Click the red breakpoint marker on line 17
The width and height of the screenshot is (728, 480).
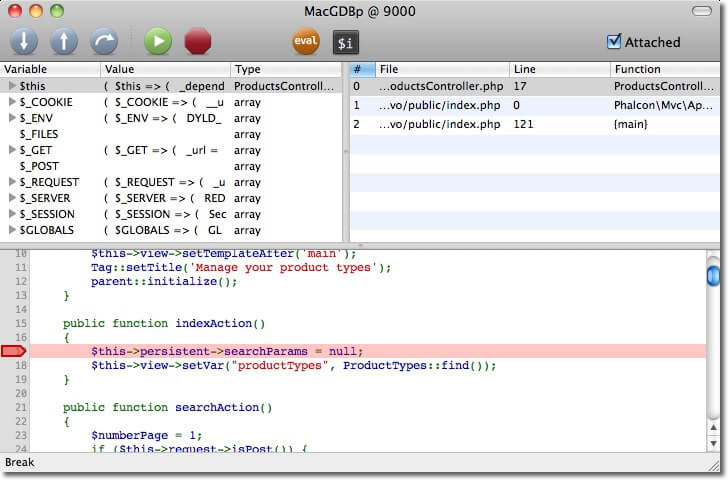click(x=14, y=351)
